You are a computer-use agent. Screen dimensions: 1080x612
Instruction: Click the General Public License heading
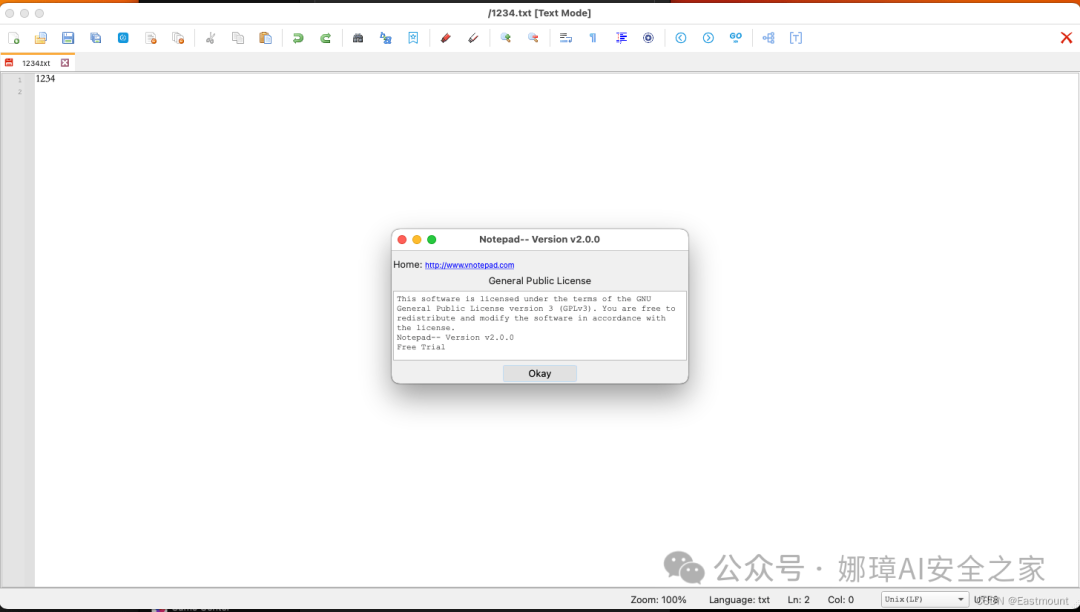(x=539, y=281)
